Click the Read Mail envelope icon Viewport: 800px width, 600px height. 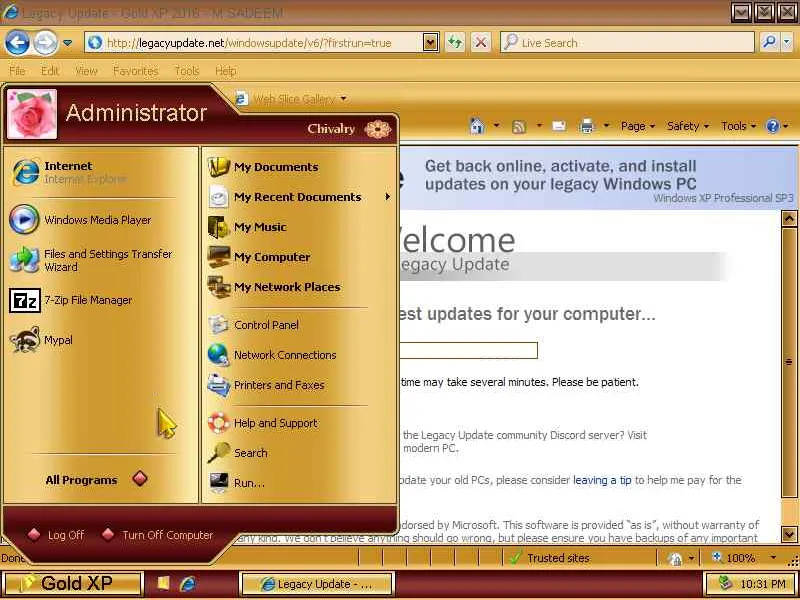click(x=559, y=126)
